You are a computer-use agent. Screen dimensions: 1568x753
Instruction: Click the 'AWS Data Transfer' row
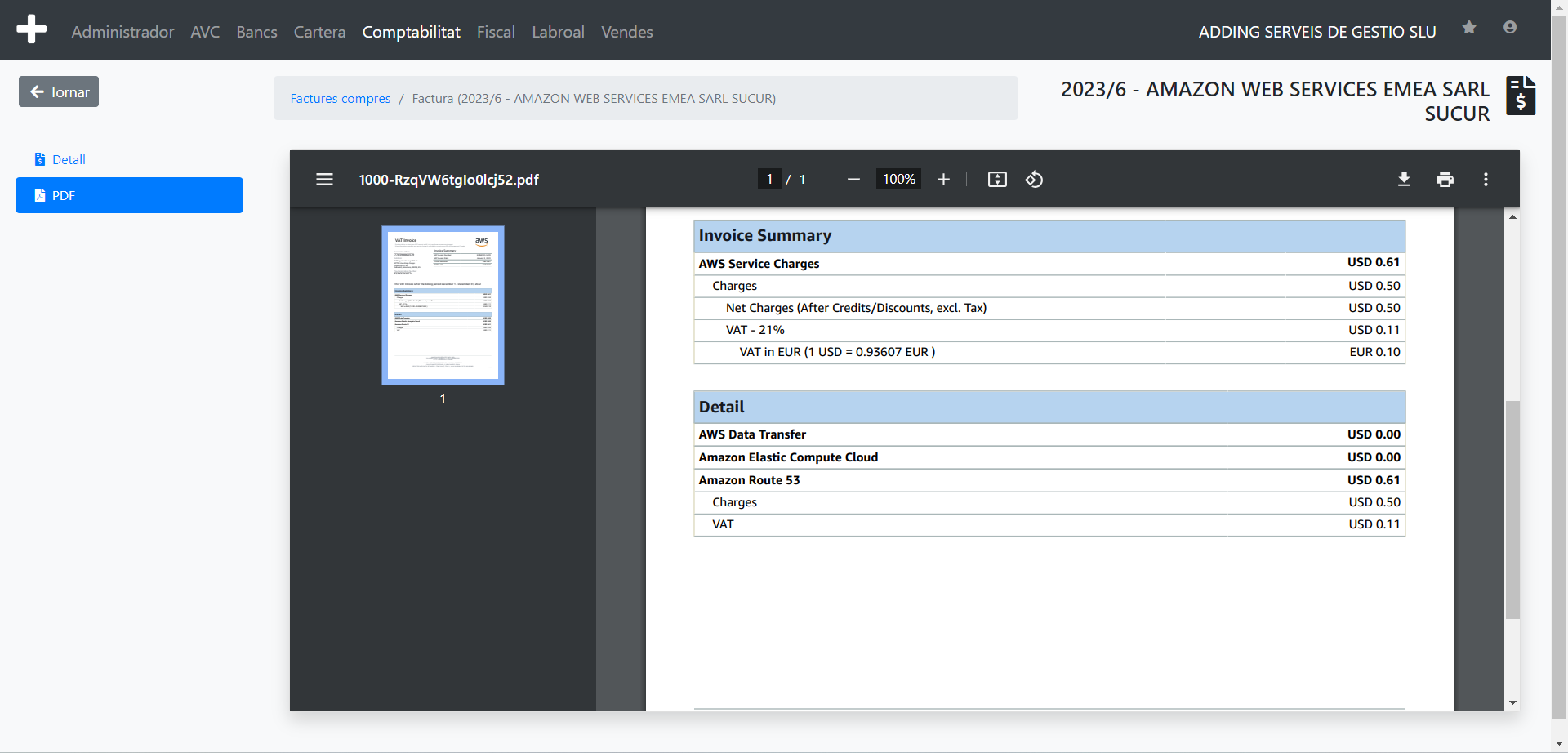1049,434
